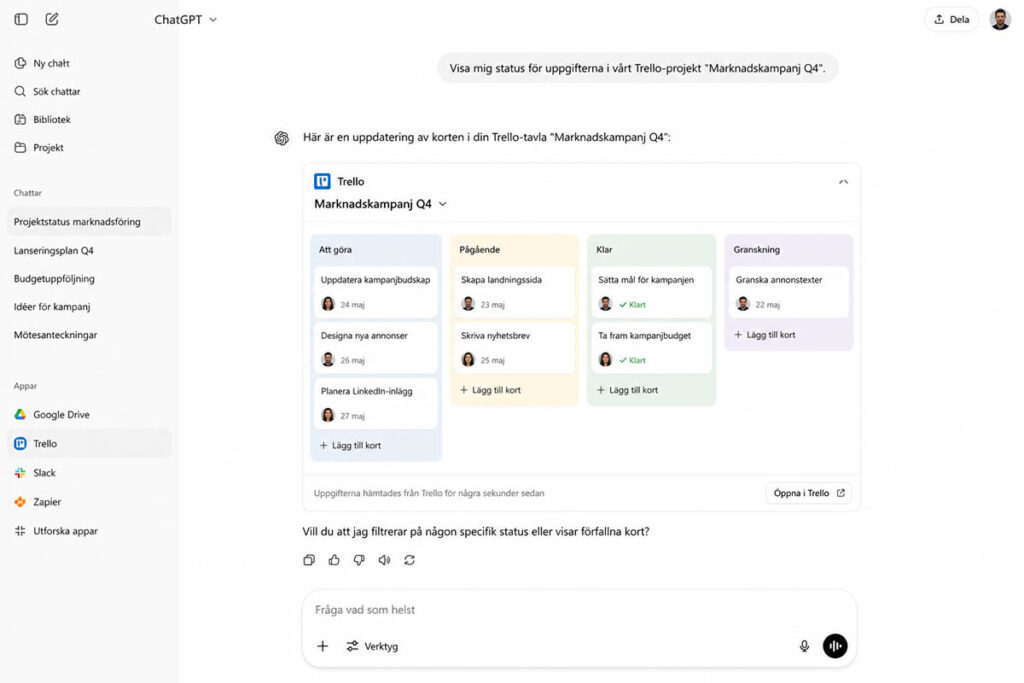The image size is (1024, 683).
Task: Select Projektstatus marknadsföring chat
Action: tap(89, 221)
